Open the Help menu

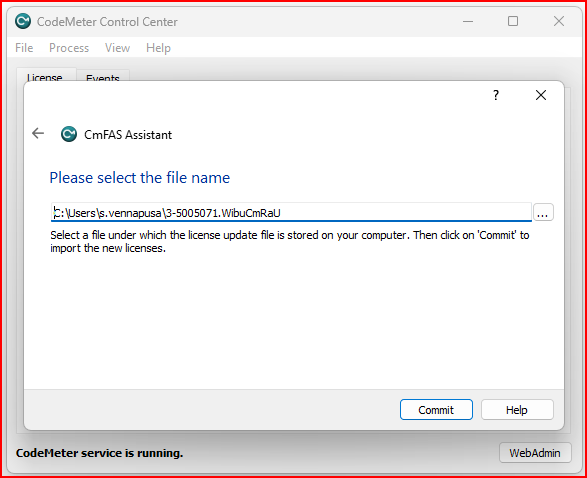coord(158,48)
